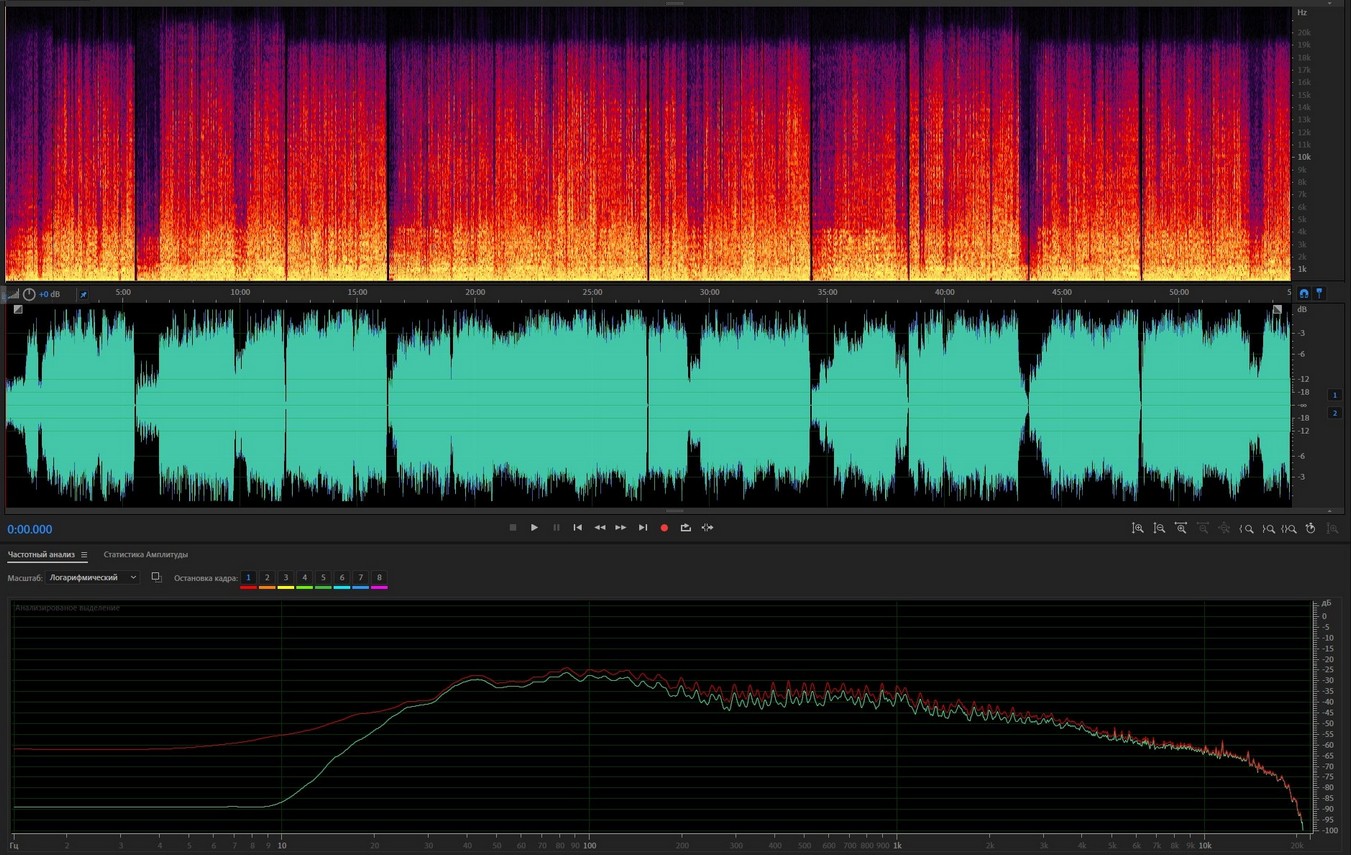
Task: Switch to Статистика Амплитуды tab
Action: (146, 555)
